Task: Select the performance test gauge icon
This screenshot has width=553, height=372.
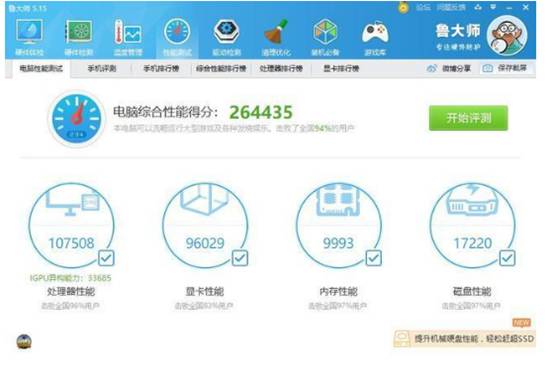Action: click(x=177, y=32)
